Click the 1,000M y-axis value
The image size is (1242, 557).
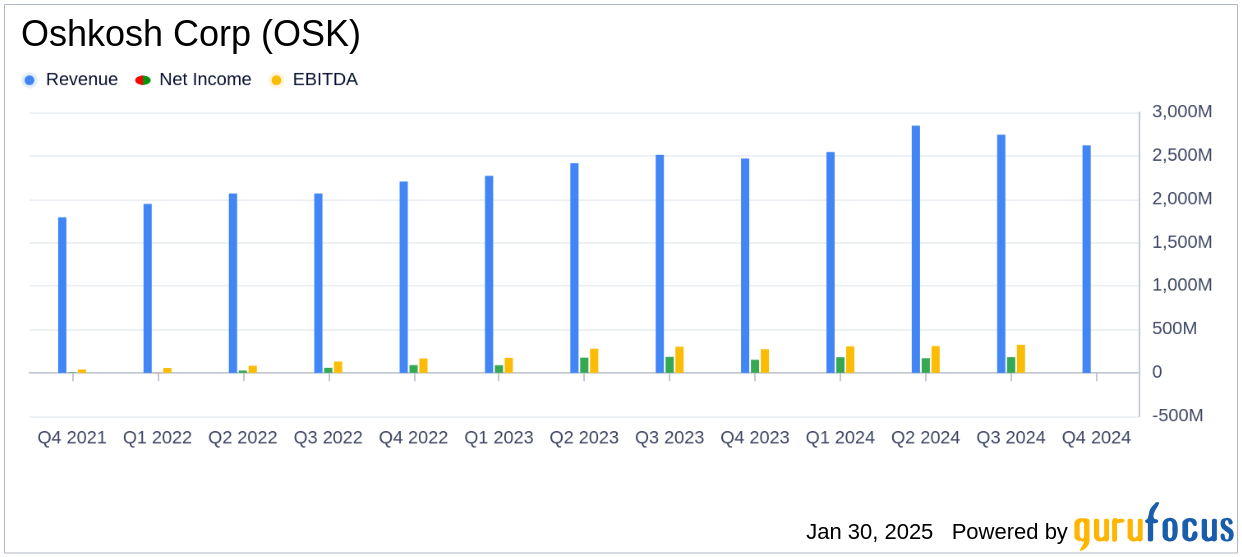(x=1182, y=285)
